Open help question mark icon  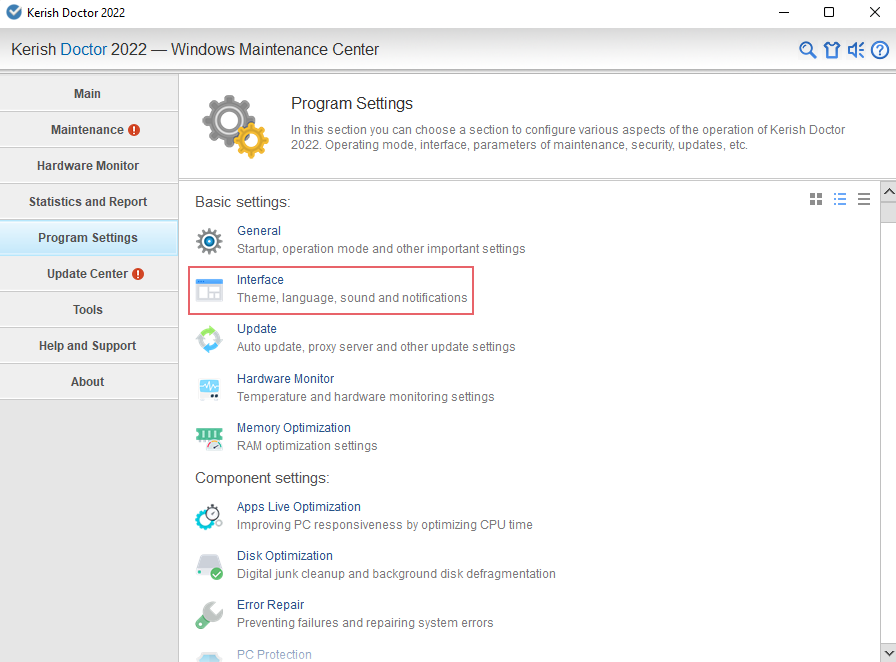point(880,50)
